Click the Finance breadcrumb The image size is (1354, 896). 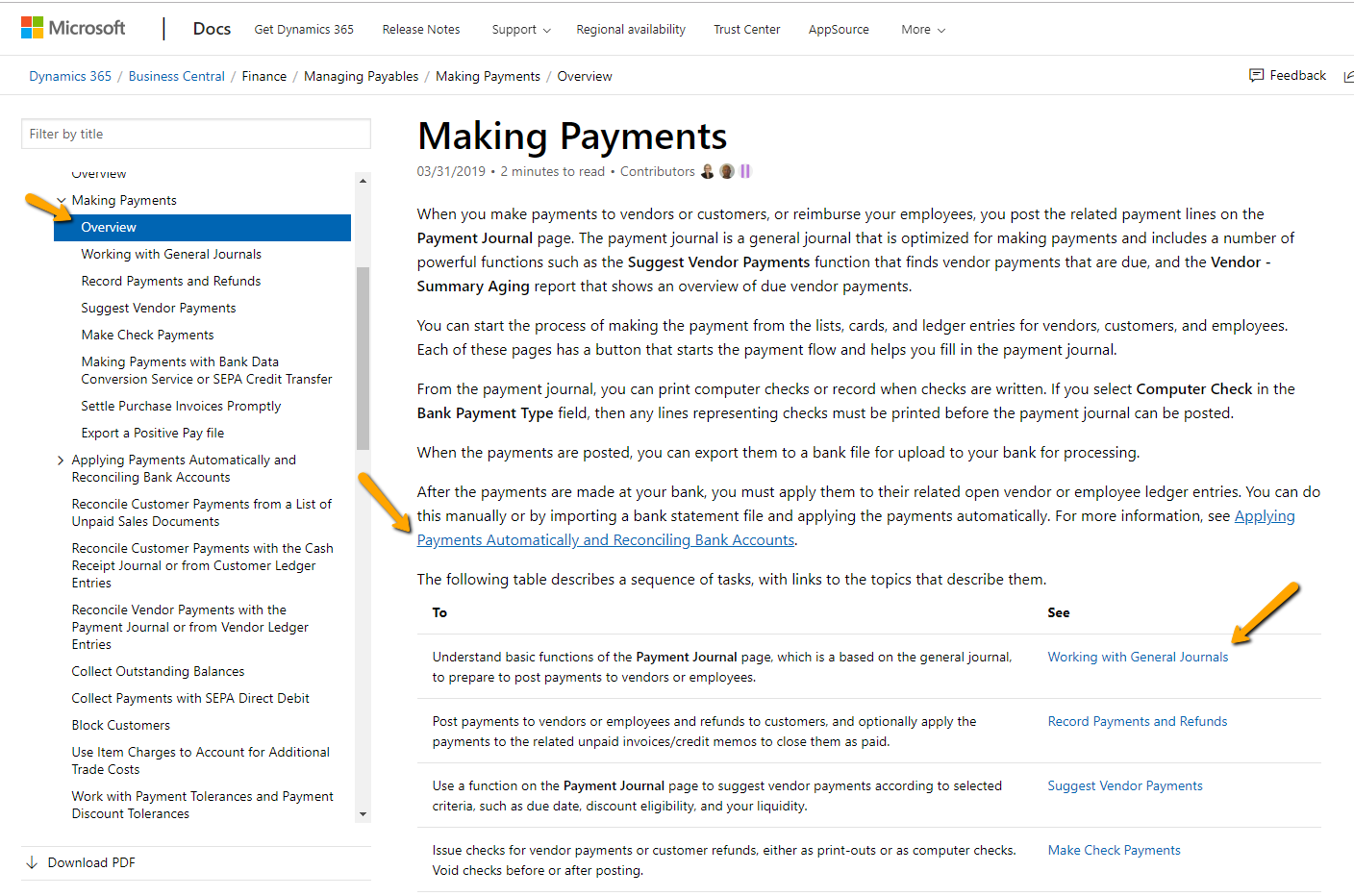point(264,76)
